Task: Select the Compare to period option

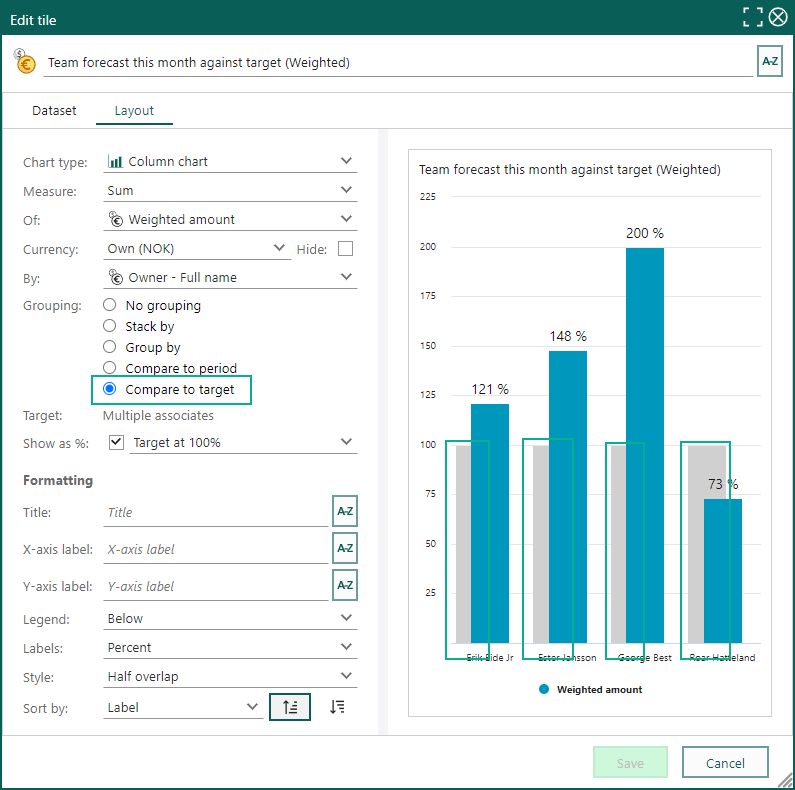Action: (110, 368)
